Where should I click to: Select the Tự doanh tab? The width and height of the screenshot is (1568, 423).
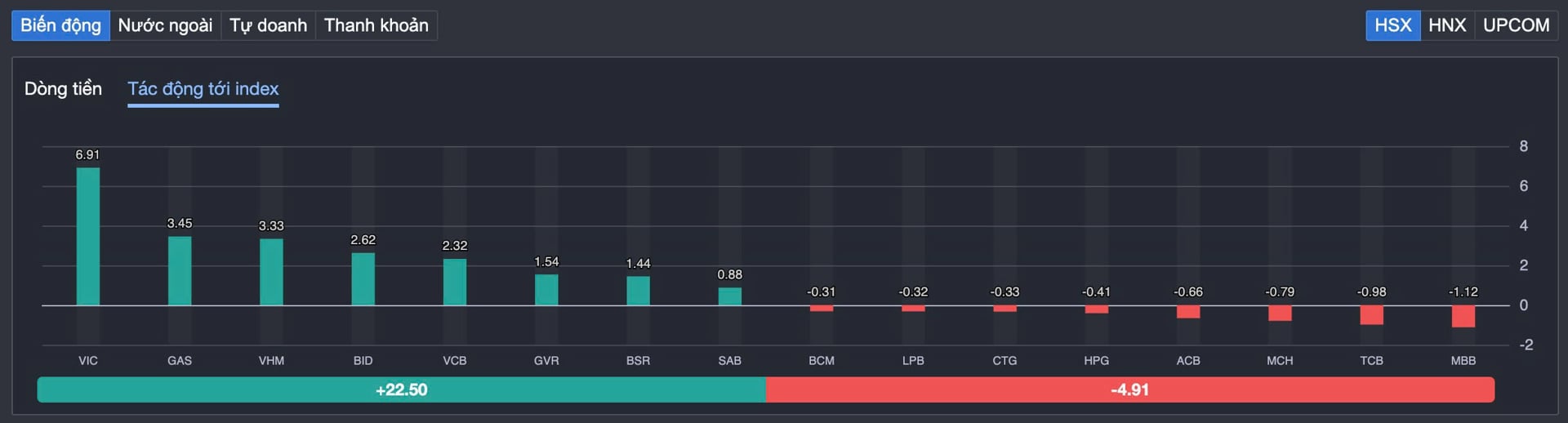point(268,25)
